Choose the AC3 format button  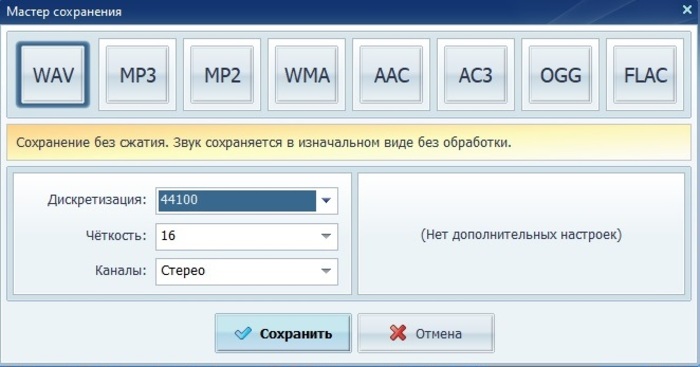[x=476, y=75]
